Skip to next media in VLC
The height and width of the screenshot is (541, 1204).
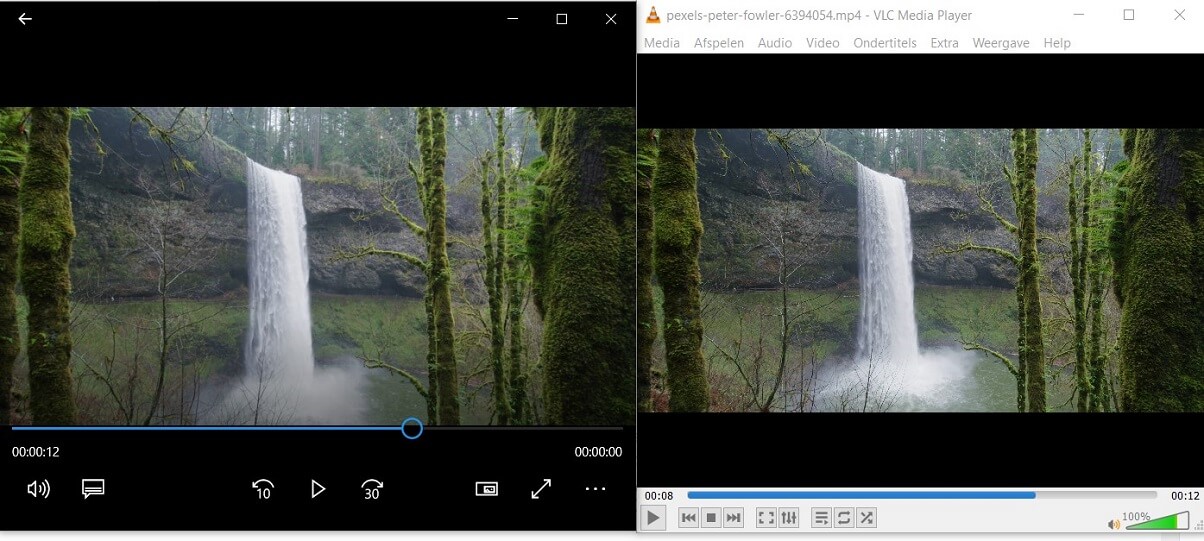[x=734, y=517]
